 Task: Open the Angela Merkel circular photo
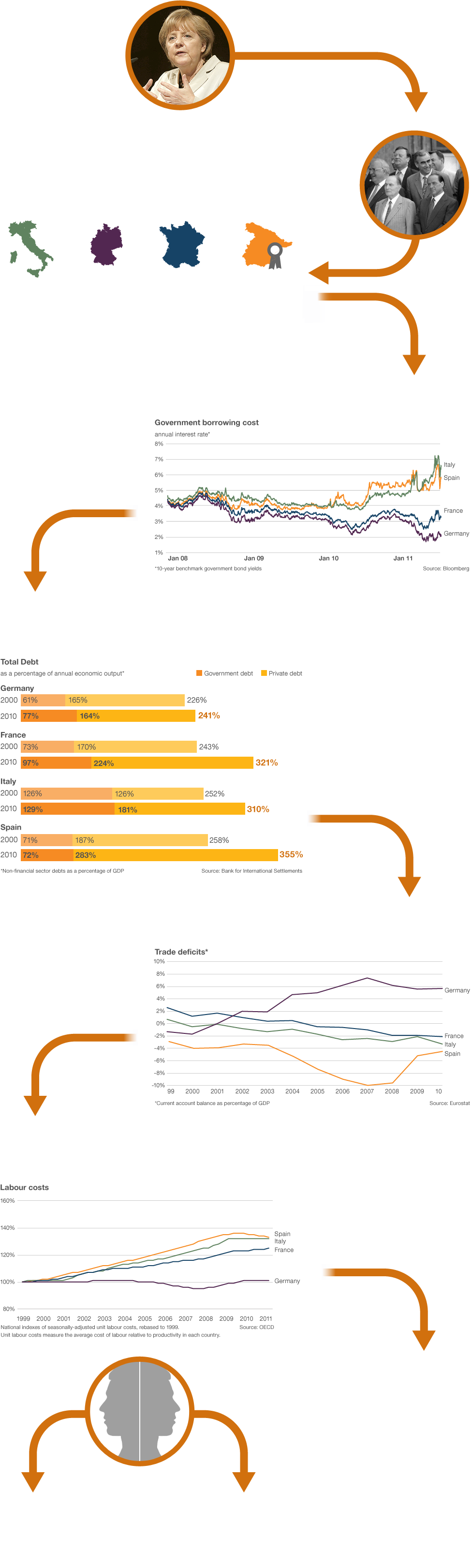(x=180, y=55)
